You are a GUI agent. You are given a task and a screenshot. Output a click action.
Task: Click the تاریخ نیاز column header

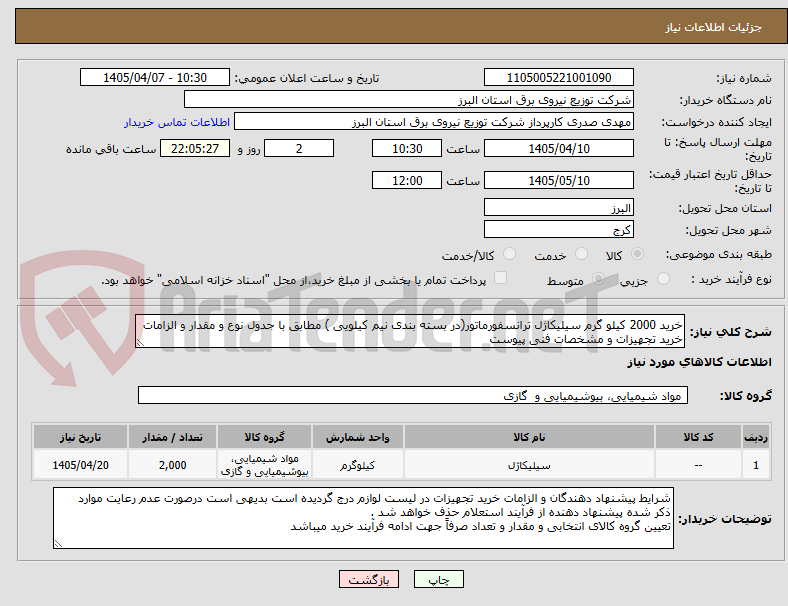[x=80, y=437]
